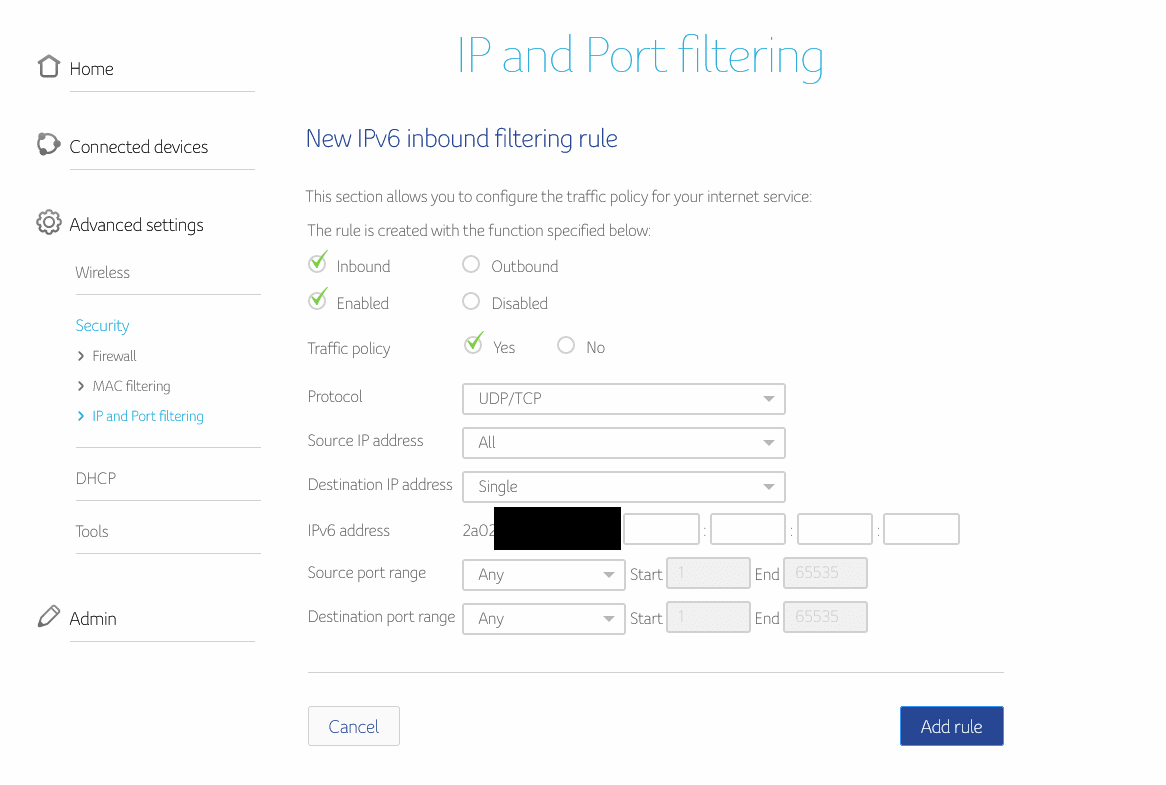The image size is (1166, 785).
Task: Click the Advanced settings gear icon
Action: click(48, 223)
